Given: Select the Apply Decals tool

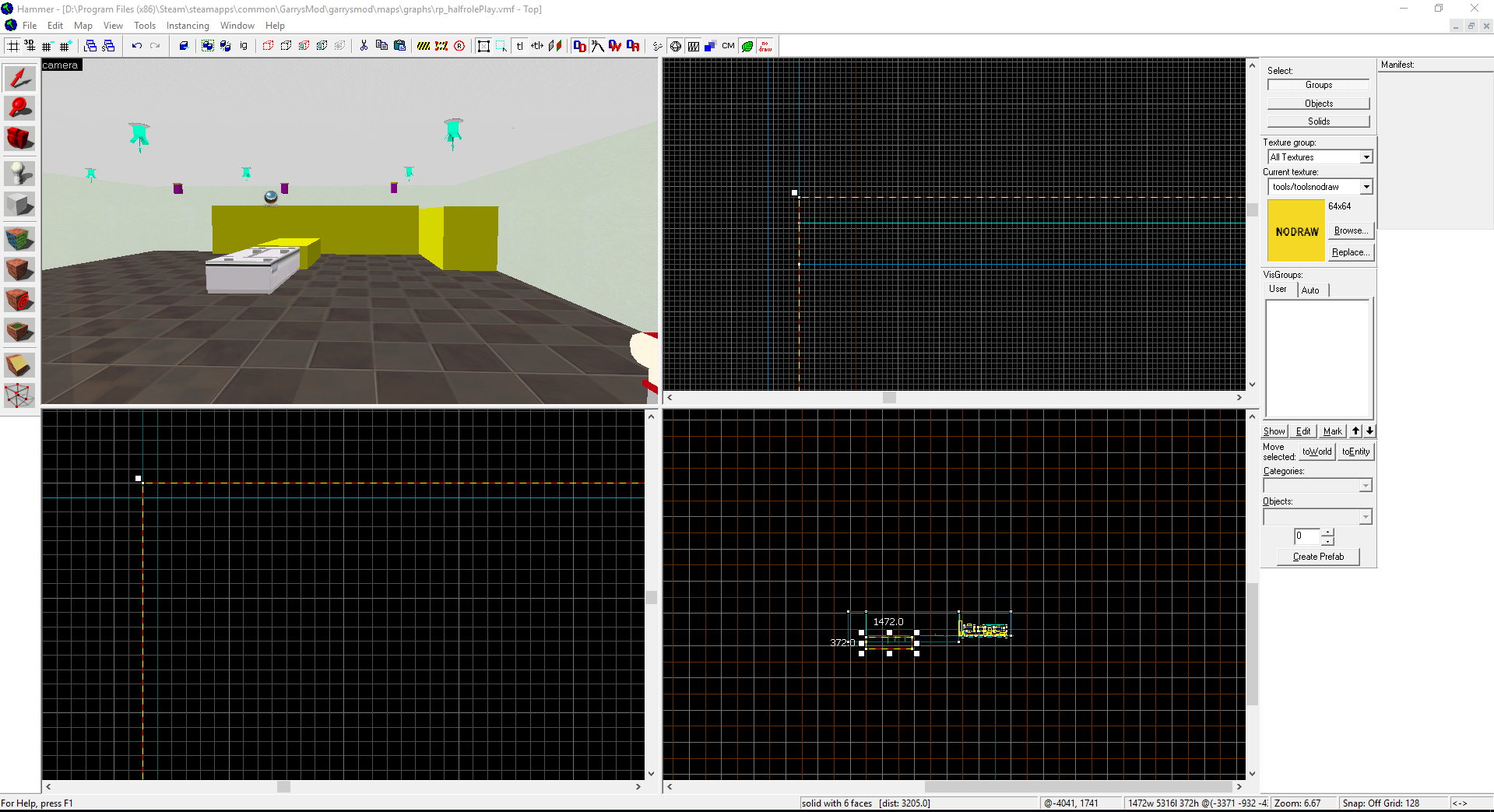Looking at the screenshot, I should (19, 300).
